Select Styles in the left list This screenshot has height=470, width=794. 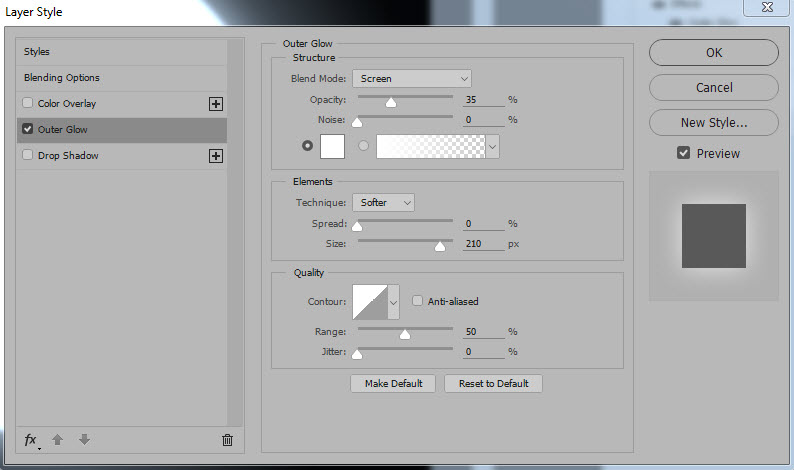[122, 52]
